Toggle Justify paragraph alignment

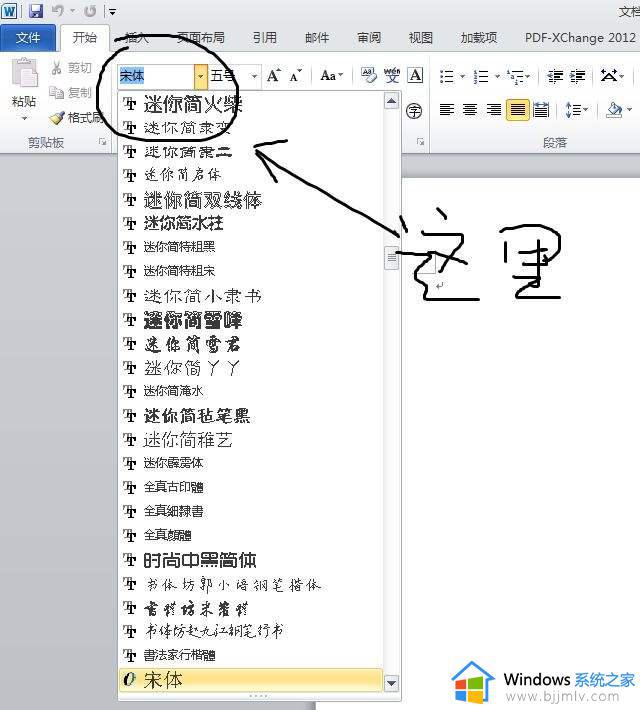(517, 110)
